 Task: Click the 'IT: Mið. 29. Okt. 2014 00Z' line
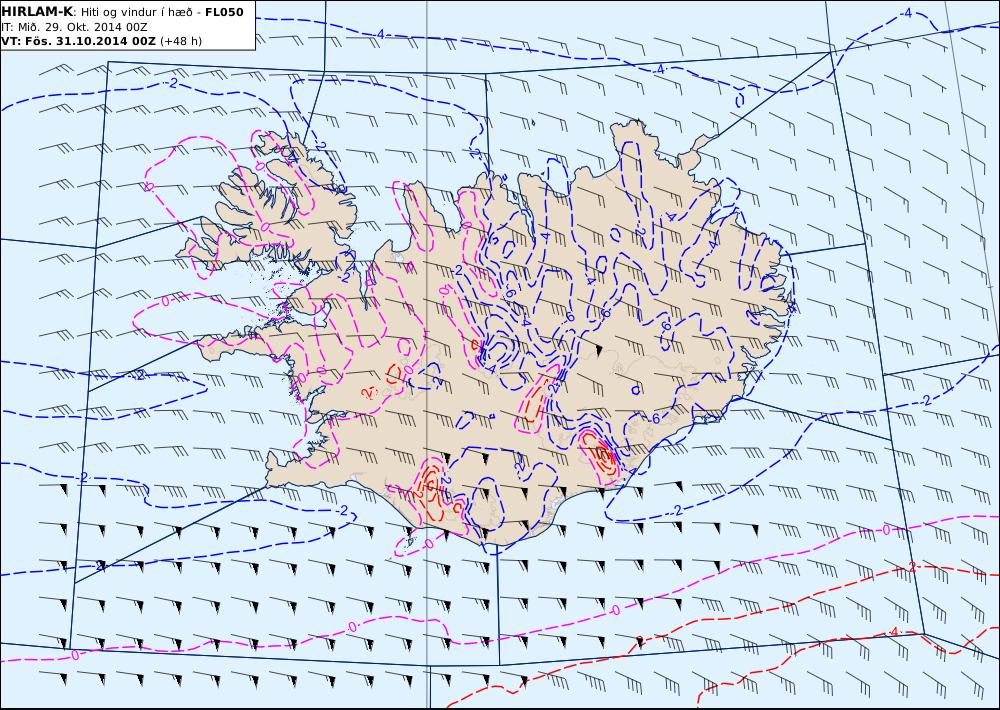pos(74,27)
